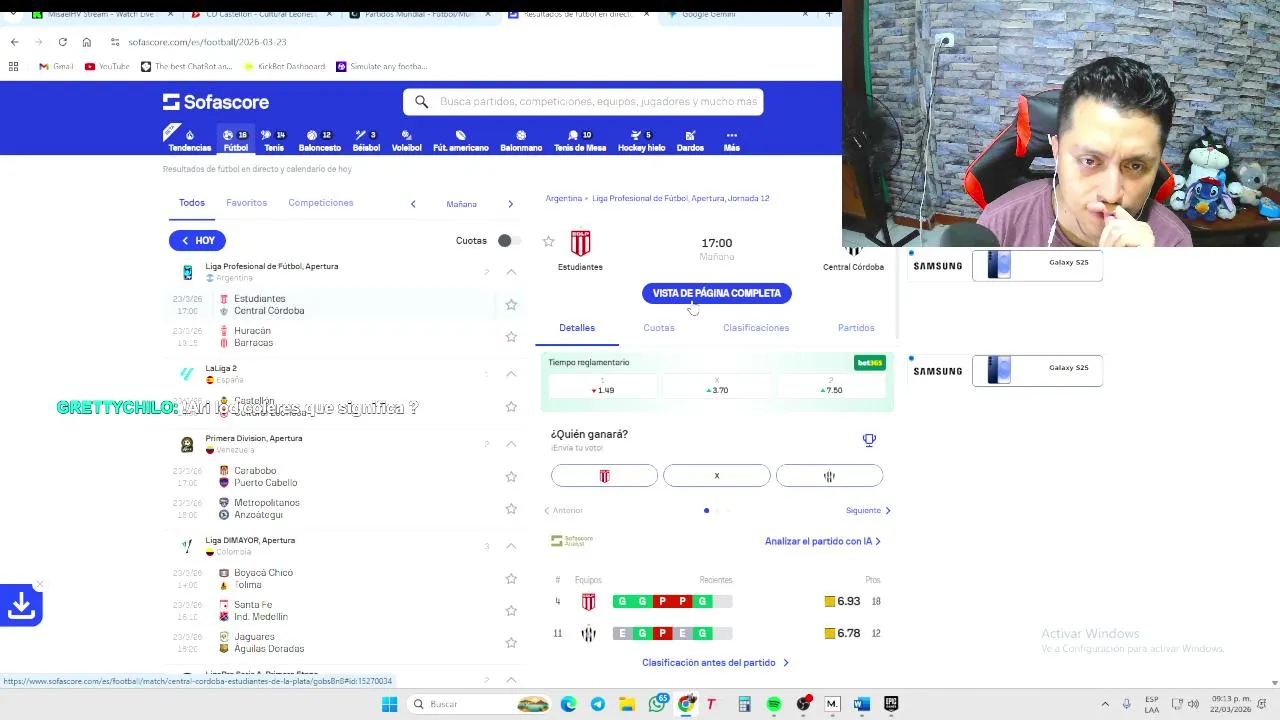Switch to the Favoritos tab
Image resolution: width=1280 pixels, height=720 pixels.
point(246,203)
